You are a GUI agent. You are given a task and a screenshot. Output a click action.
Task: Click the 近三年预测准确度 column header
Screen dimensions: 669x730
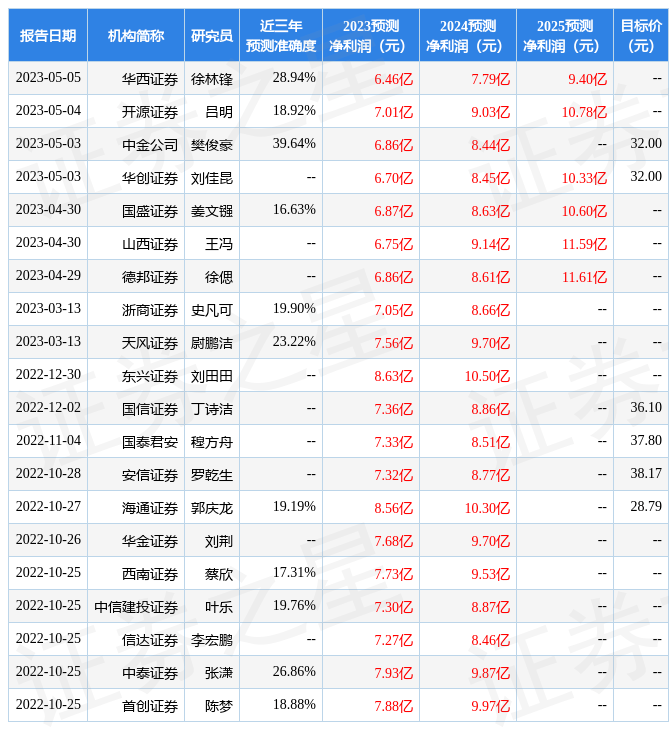point(281,35)
